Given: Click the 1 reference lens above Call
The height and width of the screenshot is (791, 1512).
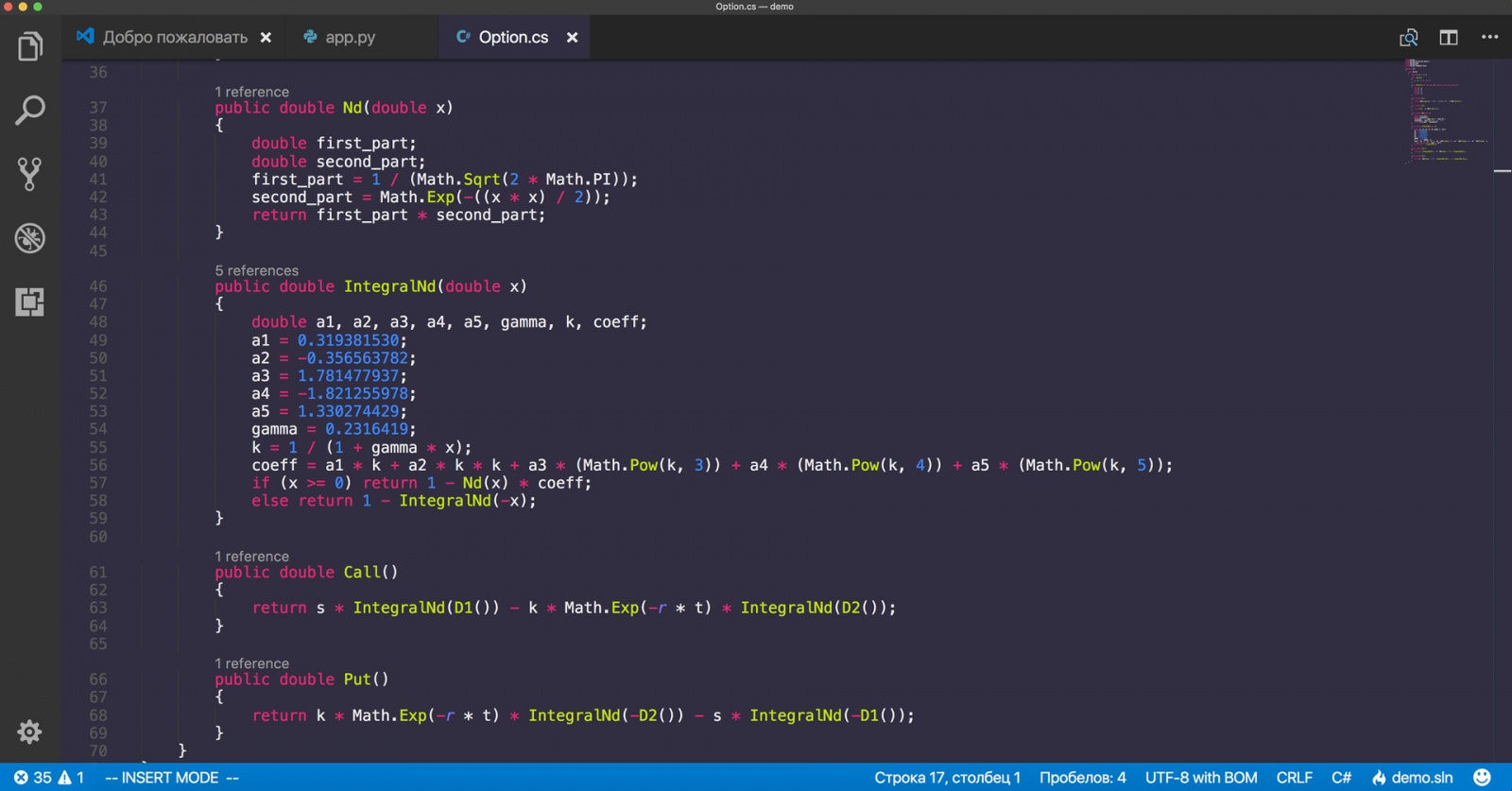Looking at the screenshot, I should coord(251,557).
